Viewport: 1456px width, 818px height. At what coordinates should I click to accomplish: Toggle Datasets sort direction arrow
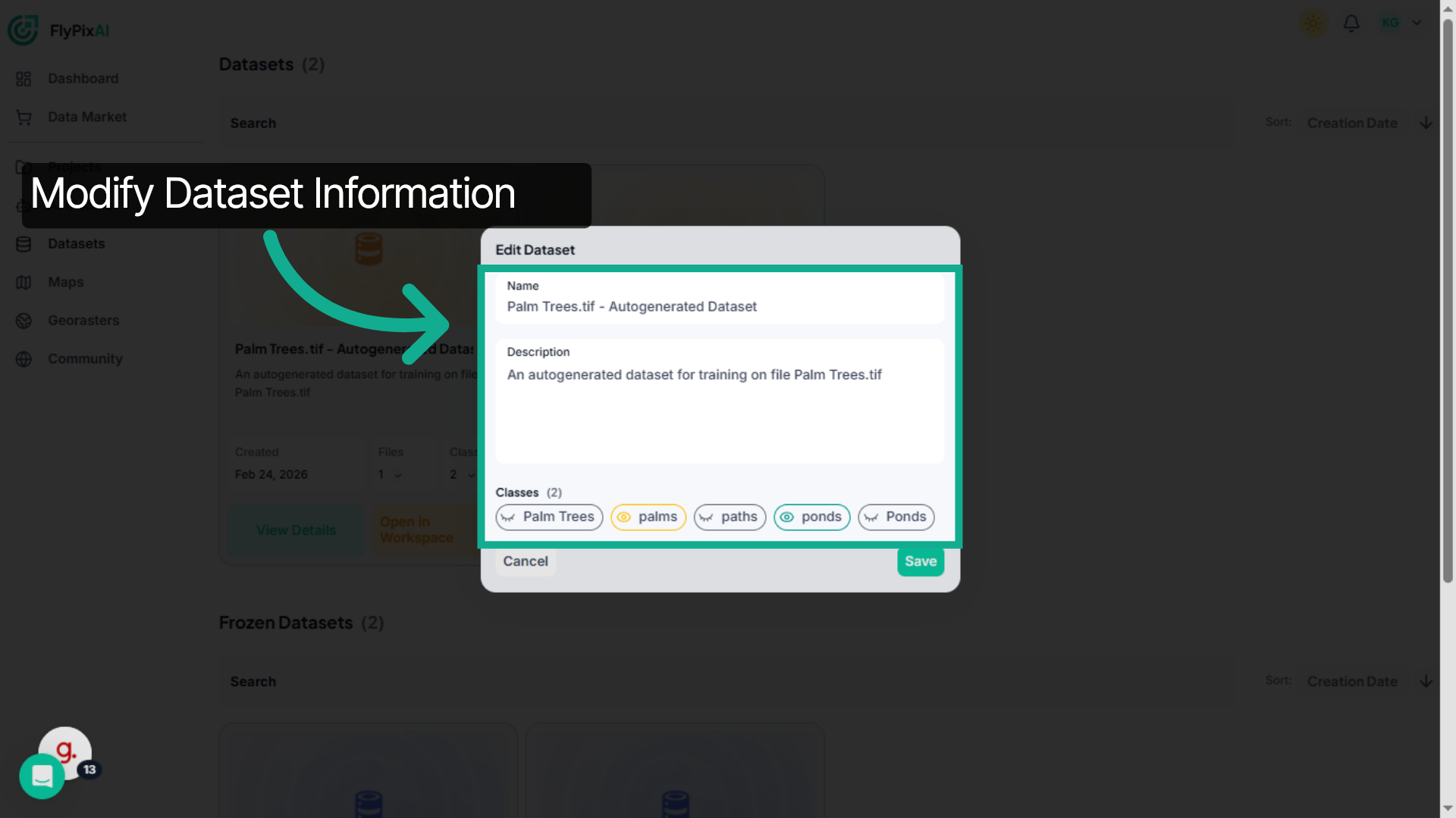1426,123
